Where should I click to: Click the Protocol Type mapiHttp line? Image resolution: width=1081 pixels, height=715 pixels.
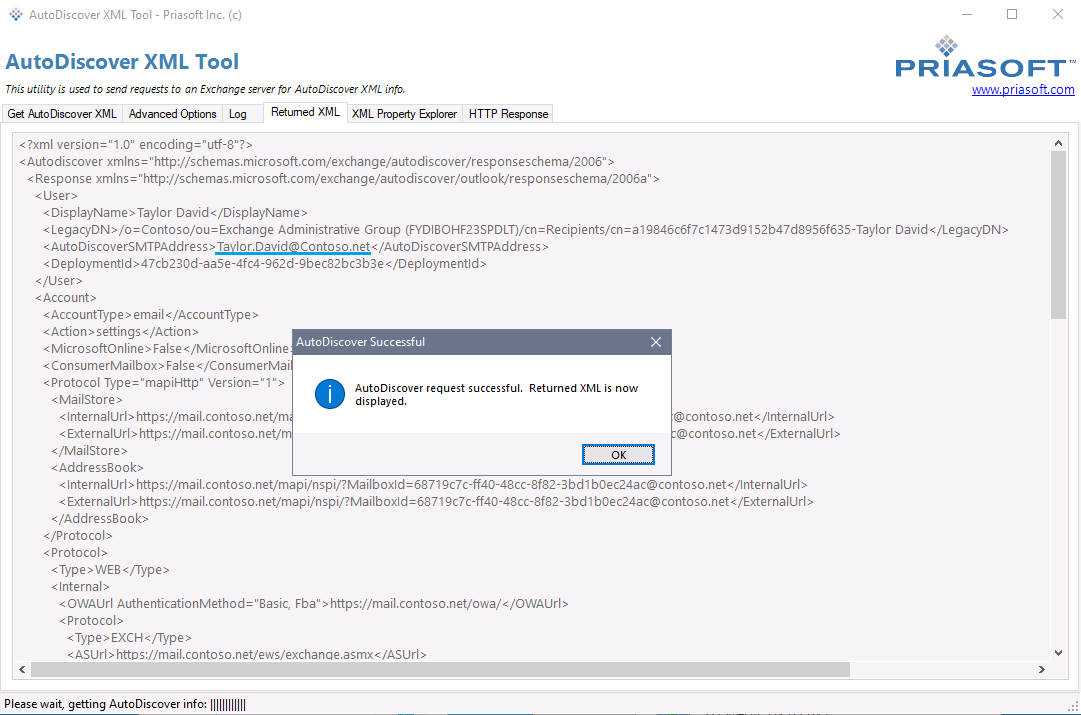163,383
